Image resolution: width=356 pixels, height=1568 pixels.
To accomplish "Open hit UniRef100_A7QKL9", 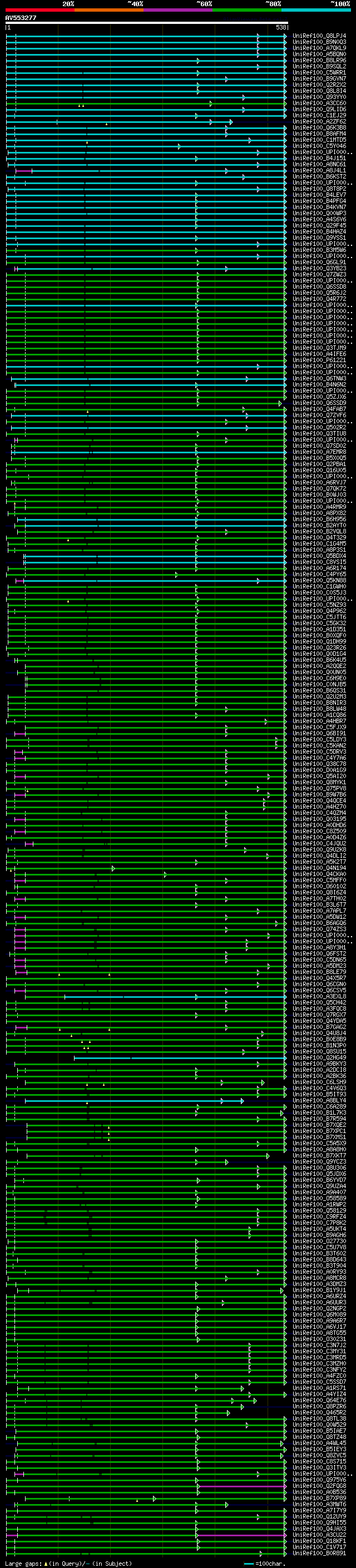I will click(x=319, y=48).
